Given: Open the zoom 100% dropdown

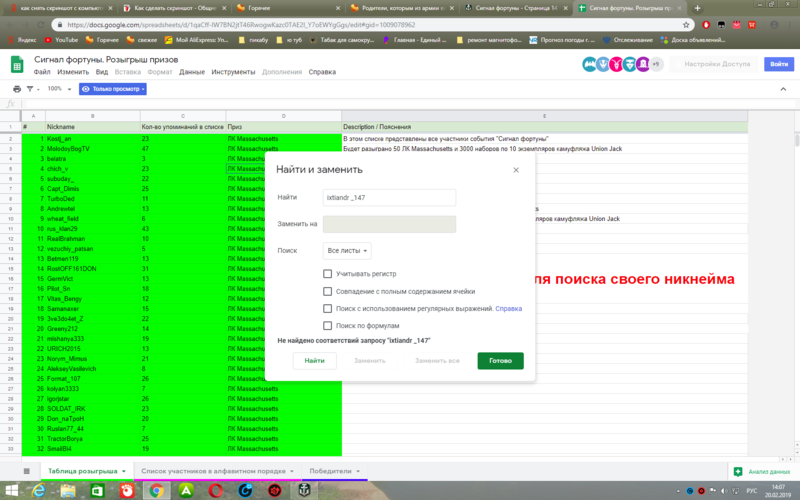Looking at the screenshot, I should pyautogui.click(x=59, y=89).
